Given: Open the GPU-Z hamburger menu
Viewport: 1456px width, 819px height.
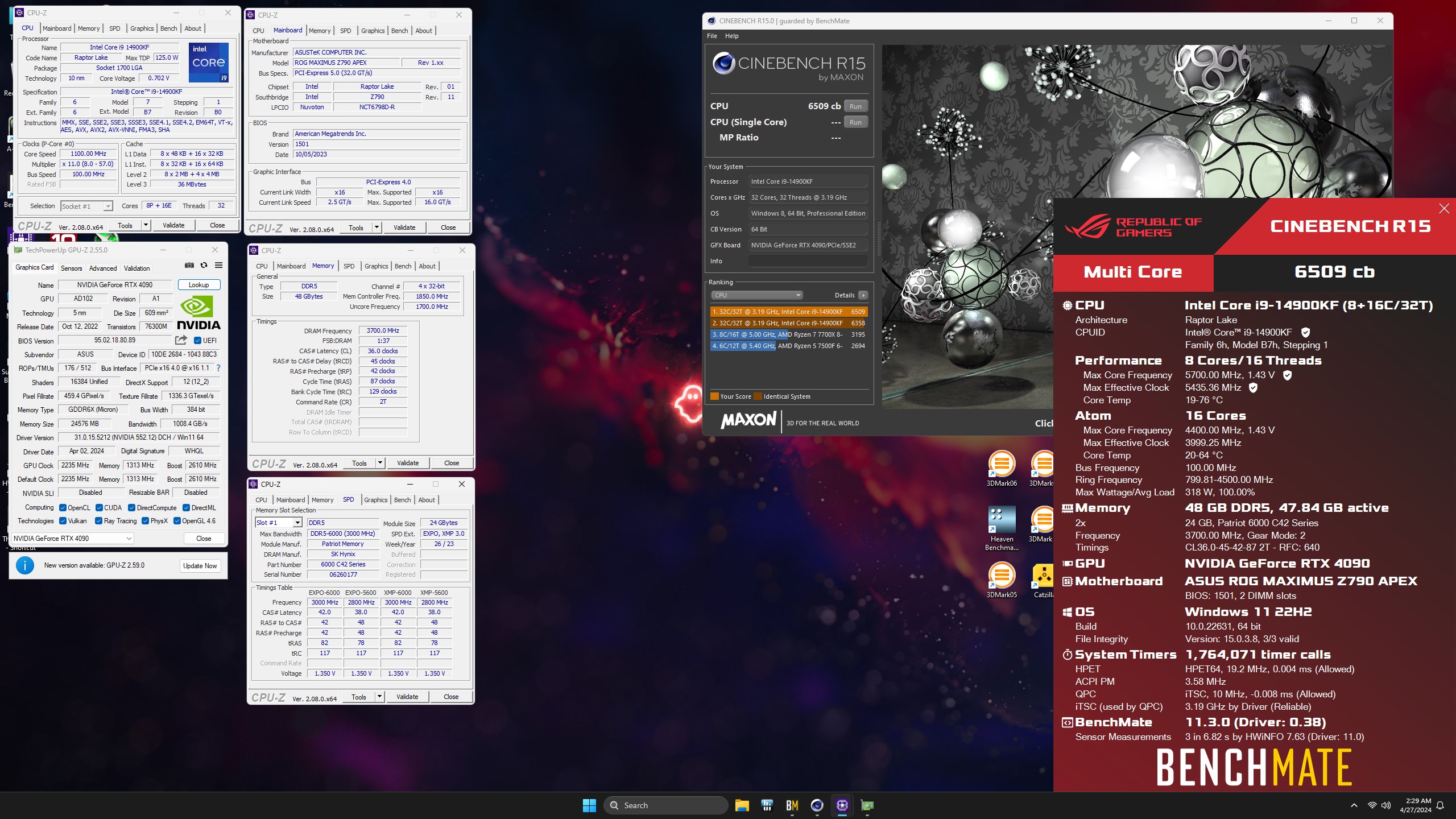Looking at the screenshot, I should coord(218,266).
